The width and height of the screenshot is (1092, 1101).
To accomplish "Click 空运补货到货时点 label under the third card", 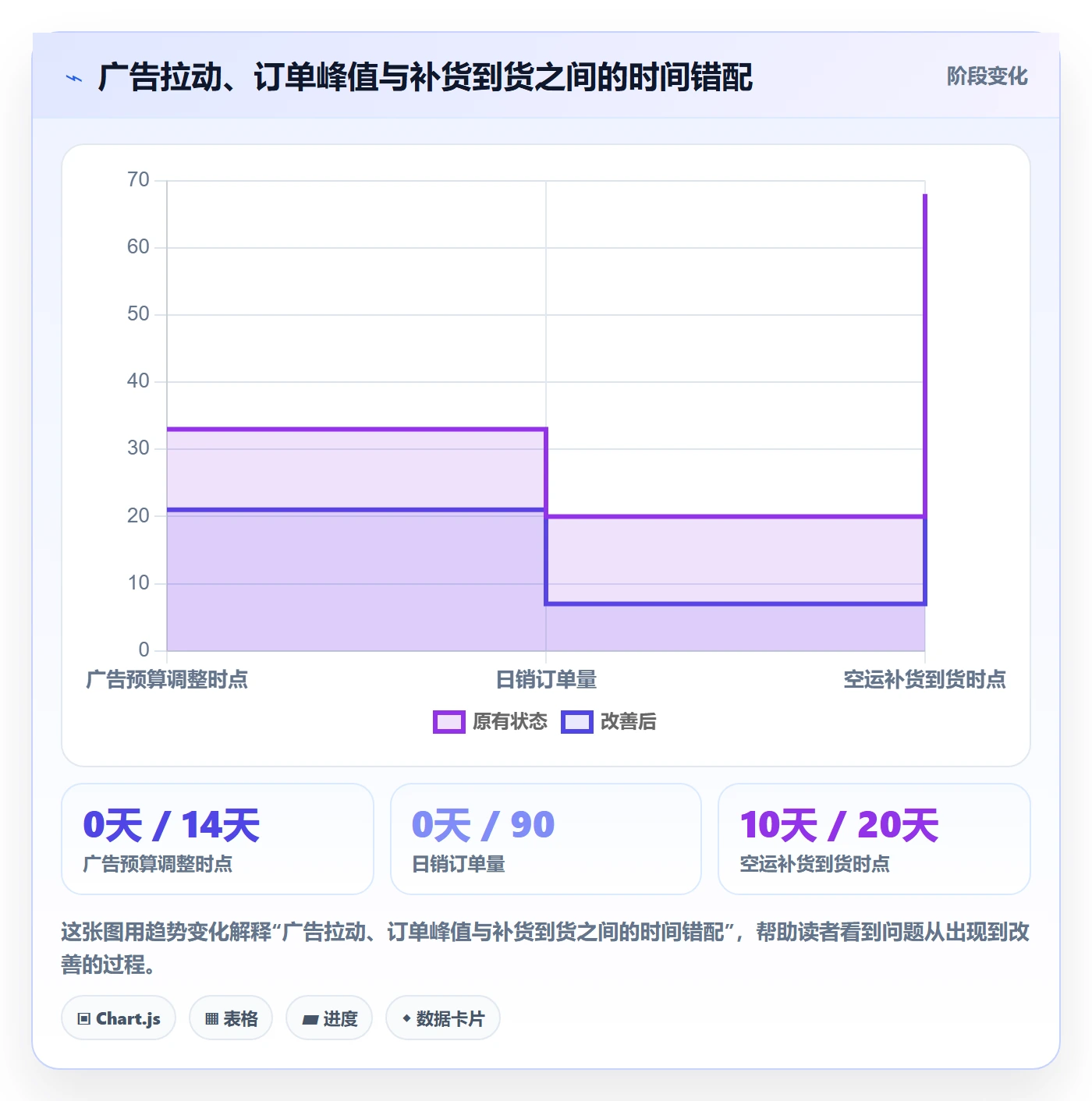I will [814, 864].
